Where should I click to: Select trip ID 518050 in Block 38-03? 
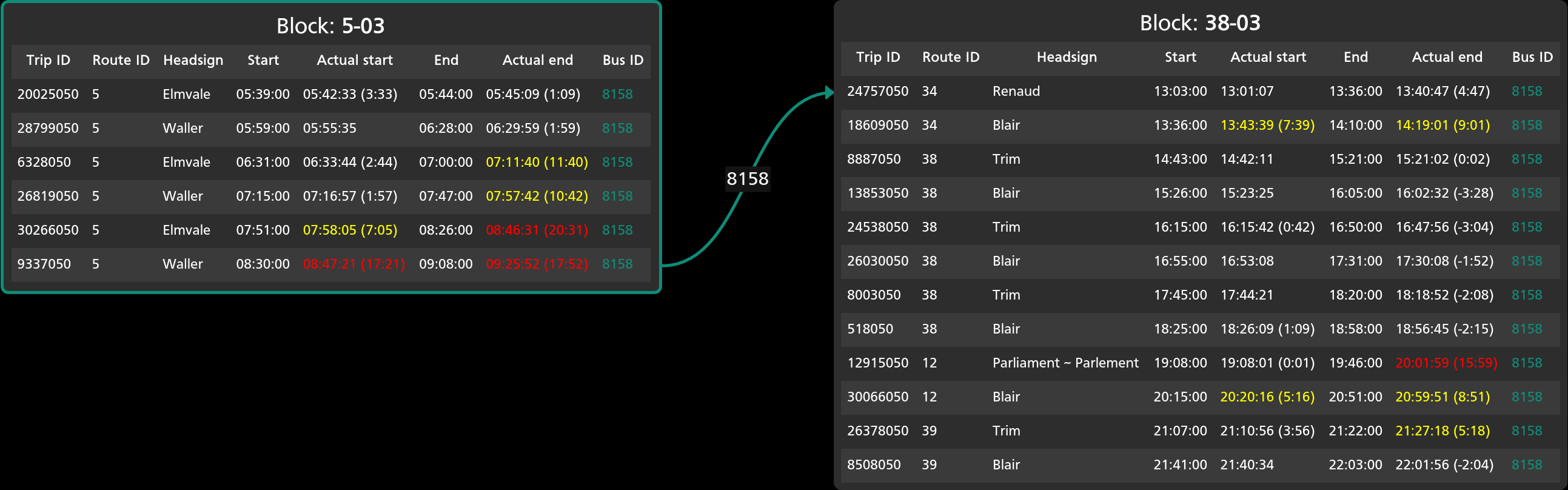pyautogui.click(x=869, y=329)
